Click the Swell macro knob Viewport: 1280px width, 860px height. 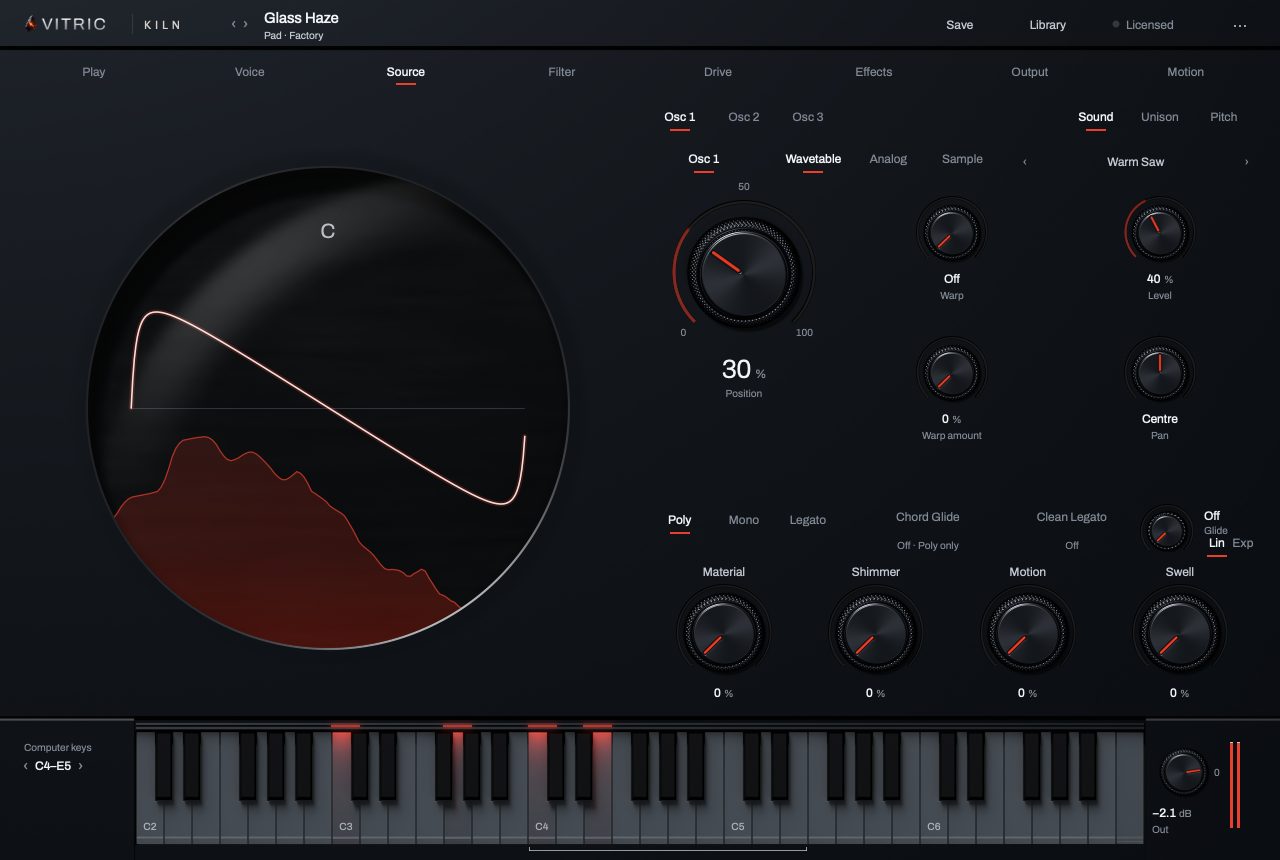pyautogui.click(x=1179, y=632)
